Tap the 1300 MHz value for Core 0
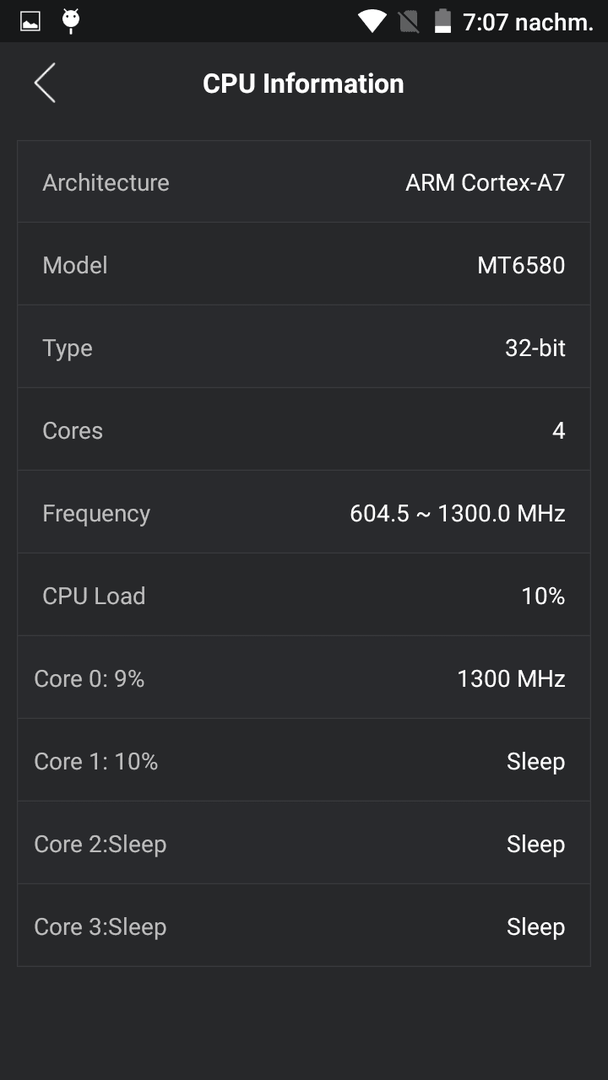Screen dimensions: 608x1080 coord(512,679)
